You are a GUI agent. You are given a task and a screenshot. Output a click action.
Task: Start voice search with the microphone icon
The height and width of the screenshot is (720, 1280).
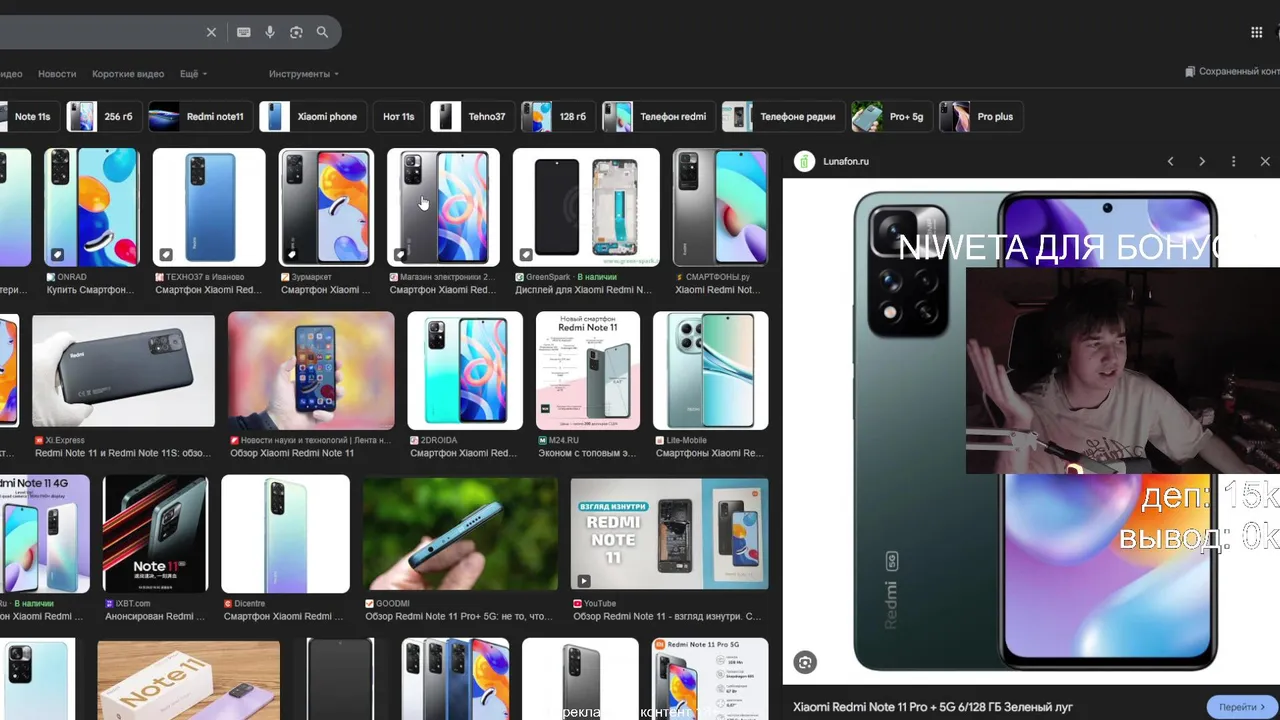(x=270, y=32)
